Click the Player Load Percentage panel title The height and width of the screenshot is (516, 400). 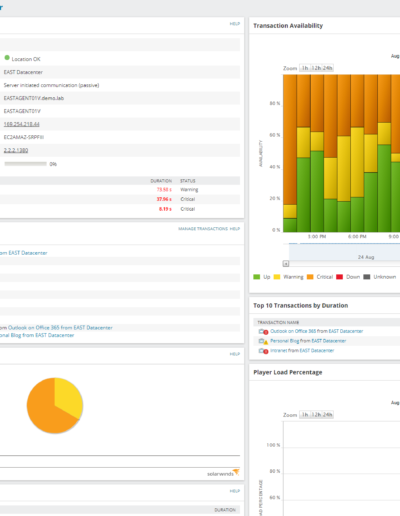click(x=288, y=372)
